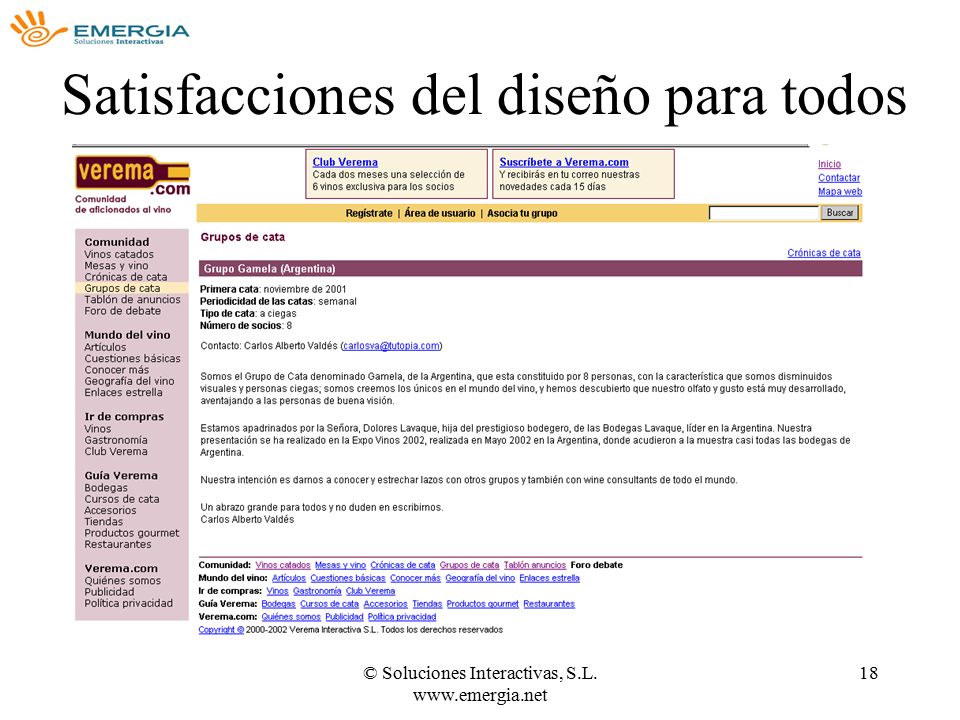Open Vinos catados in sidebar
Viewport: 960px width, 720px height.
click(119, 254)
